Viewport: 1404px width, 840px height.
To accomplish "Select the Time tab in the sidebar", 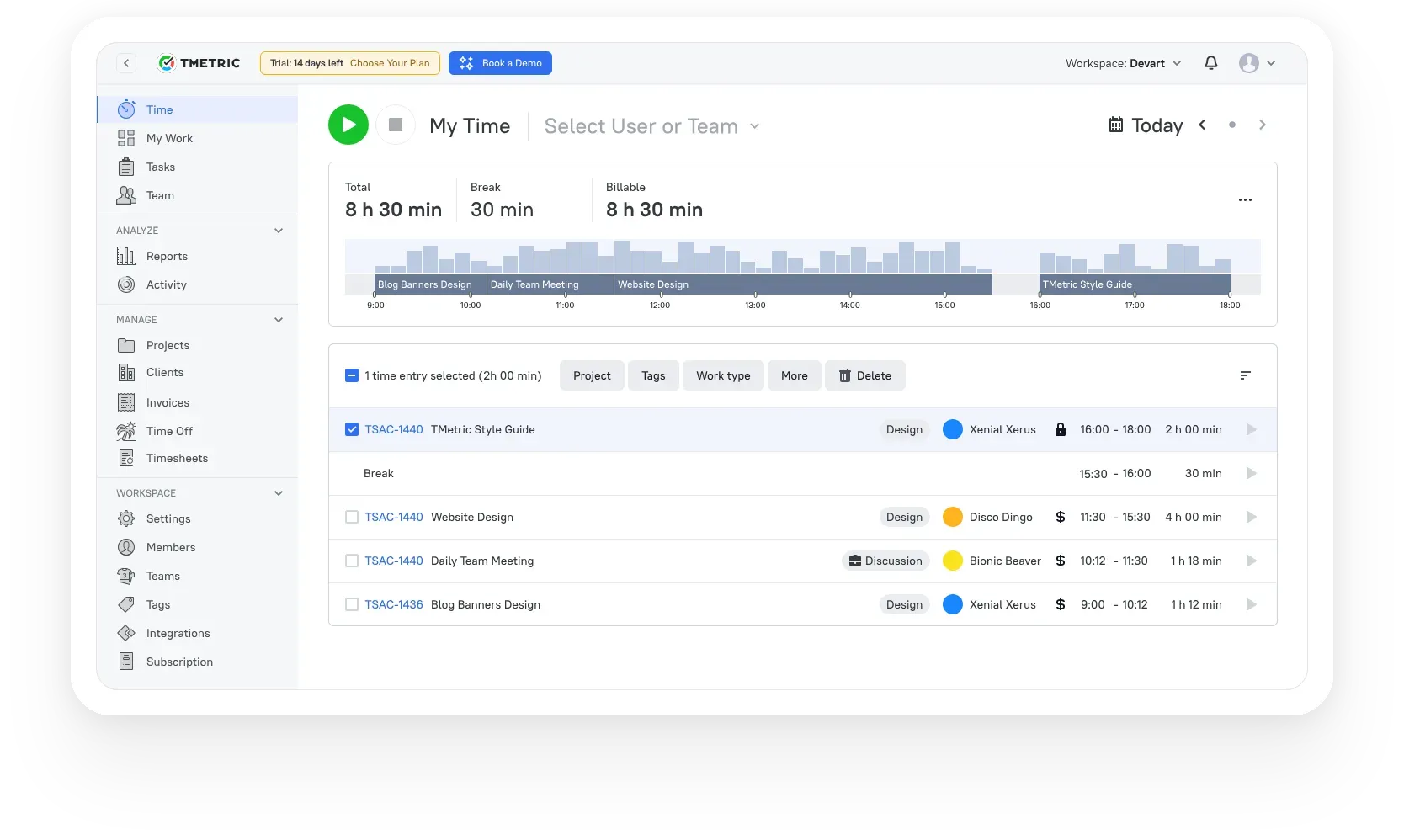I will pos(158,109).
